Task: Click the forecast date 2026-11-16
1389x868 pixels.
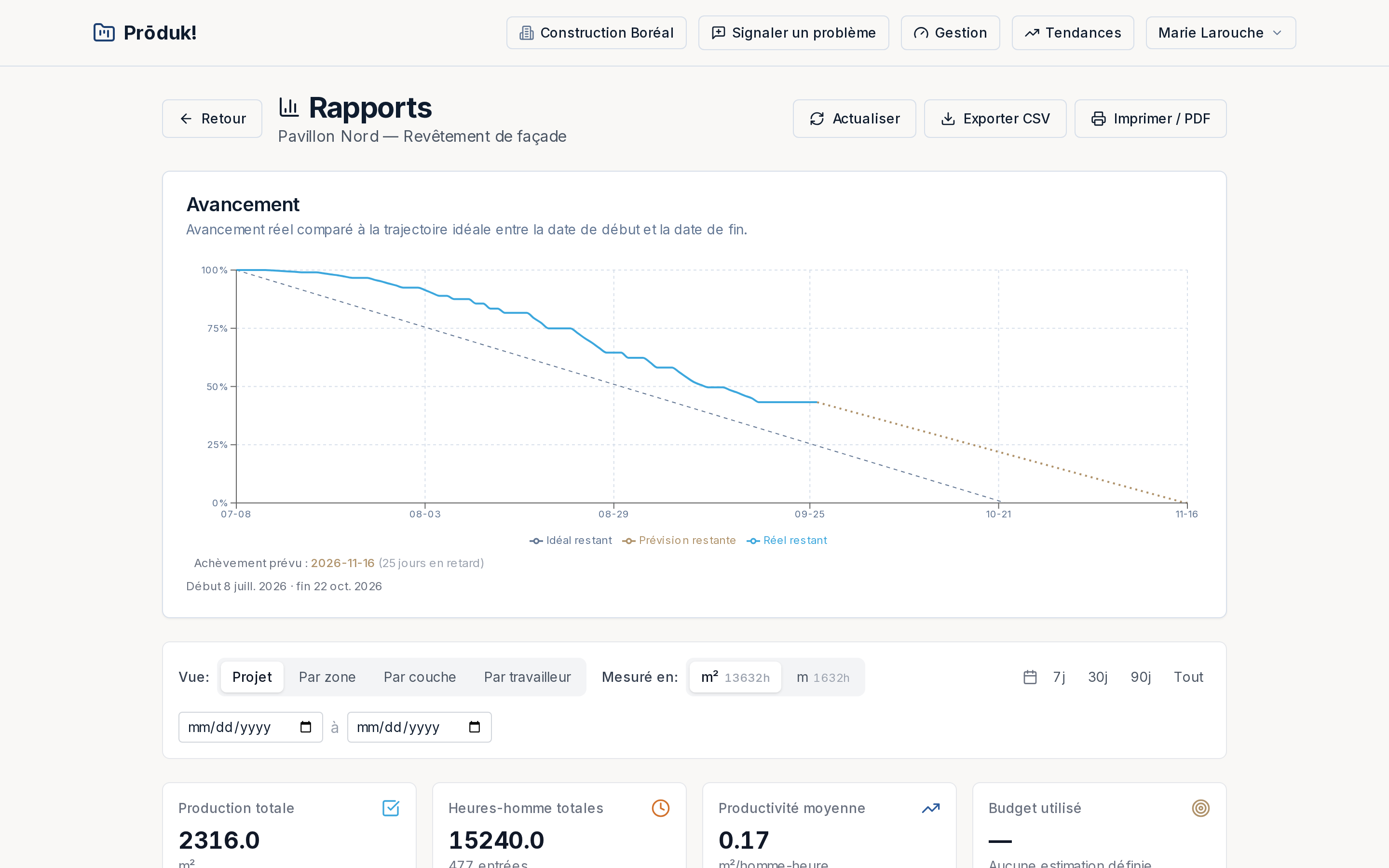Action: tap(342, 563)
